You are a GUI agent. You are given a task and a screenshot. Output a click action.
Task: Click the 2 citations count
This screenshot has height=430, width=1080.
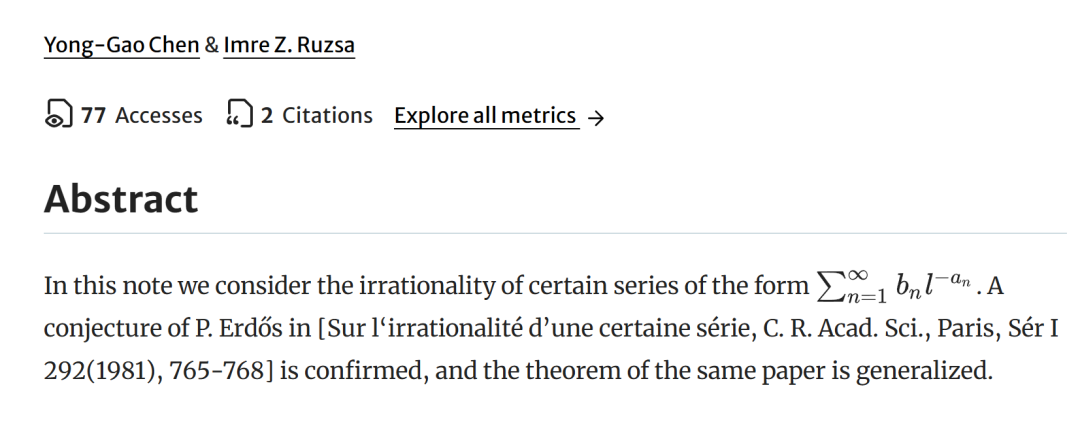tap(267, 116)
